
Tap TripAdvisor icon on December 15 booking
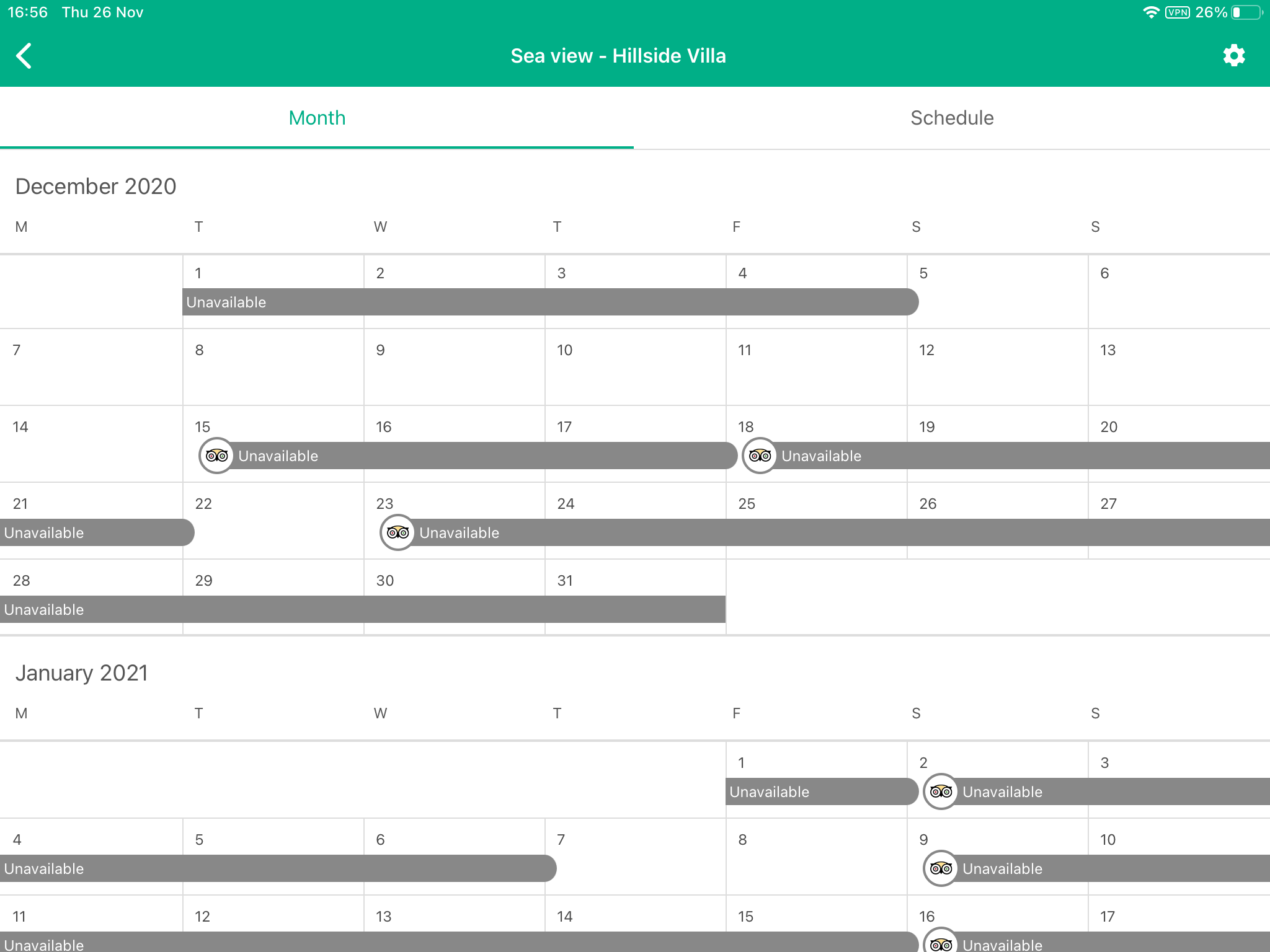[x=216, y=456]
